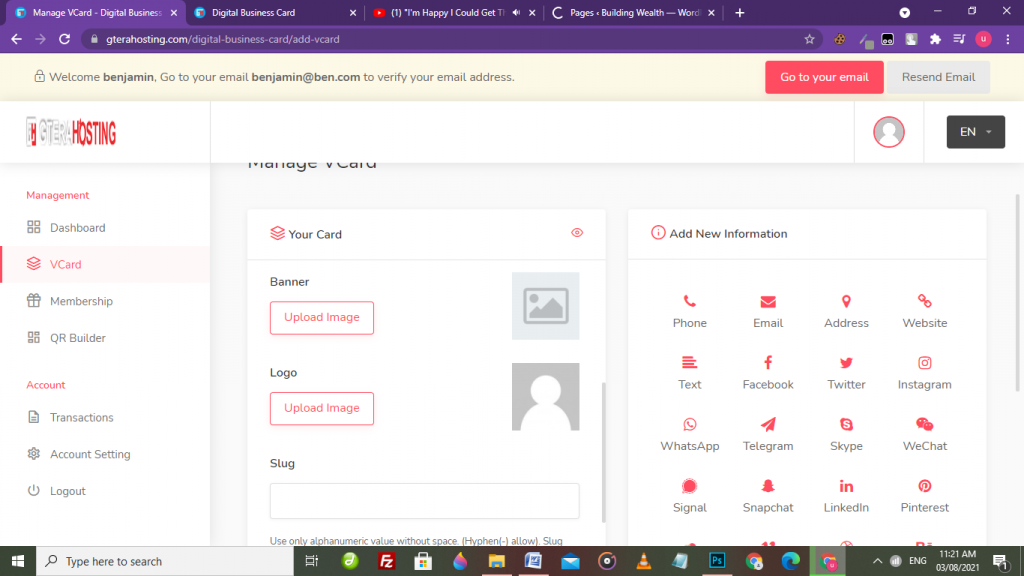Add WeChat contact icon
This screenshot has height=576, width=1024.
pyautogui.click(x=925, y=424)
